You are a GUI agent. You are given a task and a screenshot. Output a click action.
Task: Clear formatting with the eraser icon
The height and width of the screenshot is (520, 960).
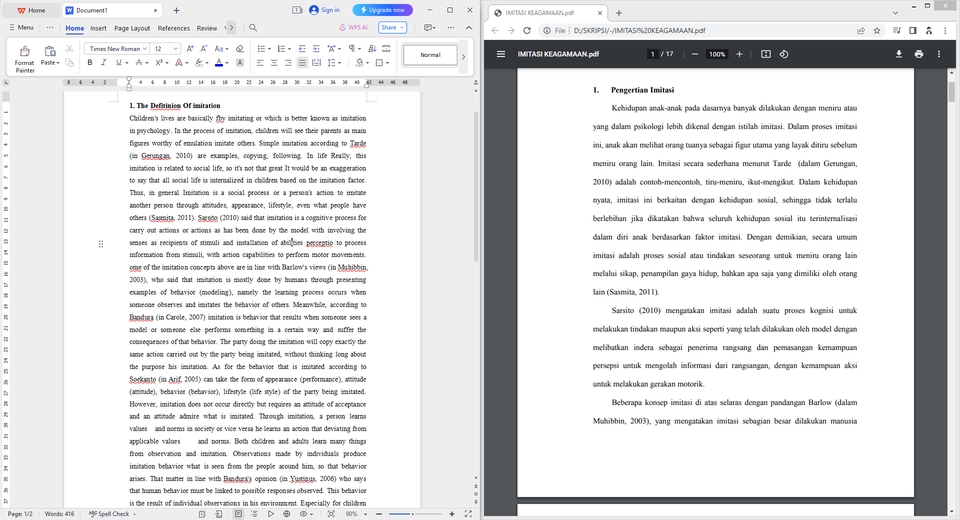[x=240, y=48]
